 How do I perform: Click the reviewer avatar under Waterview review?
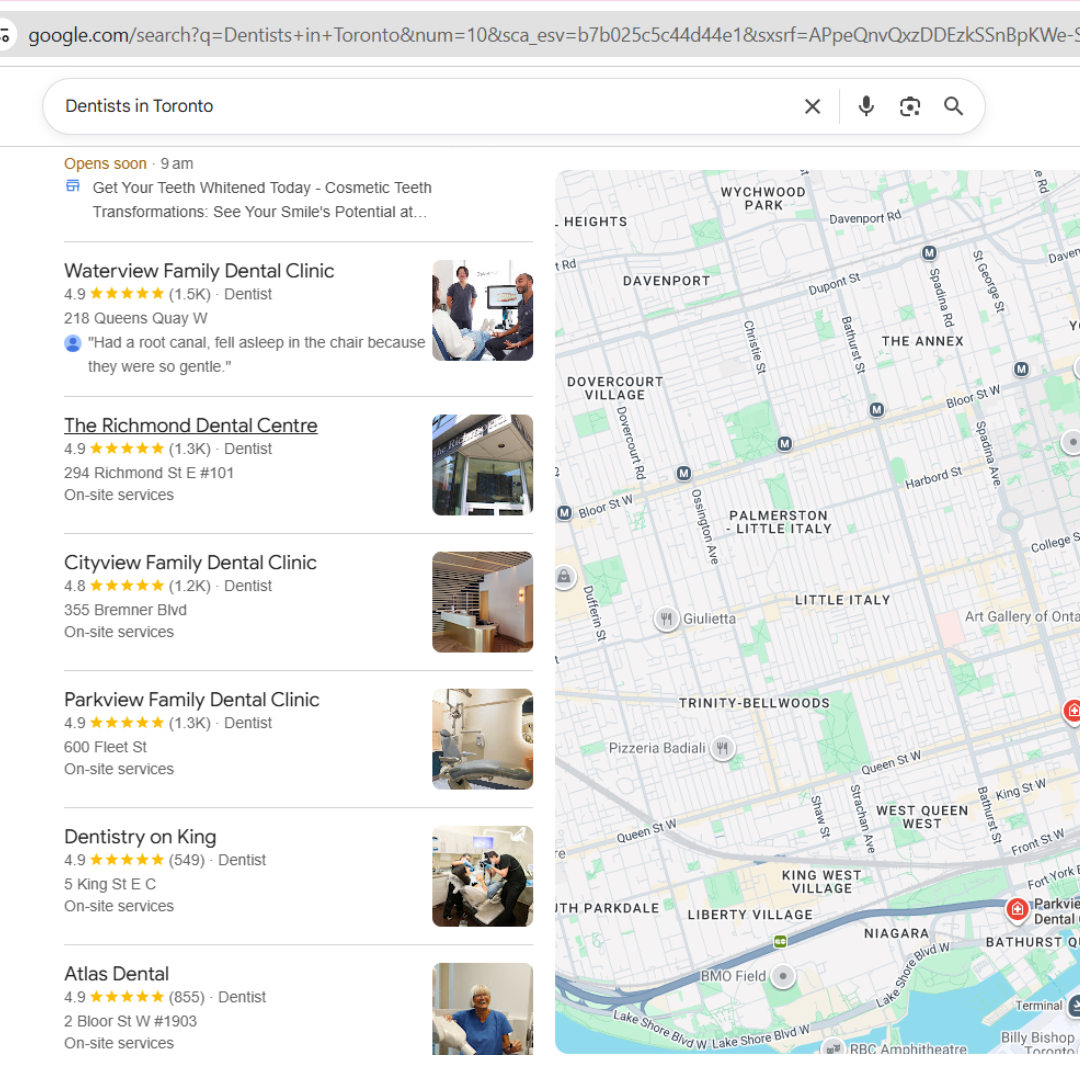[72, 342]
